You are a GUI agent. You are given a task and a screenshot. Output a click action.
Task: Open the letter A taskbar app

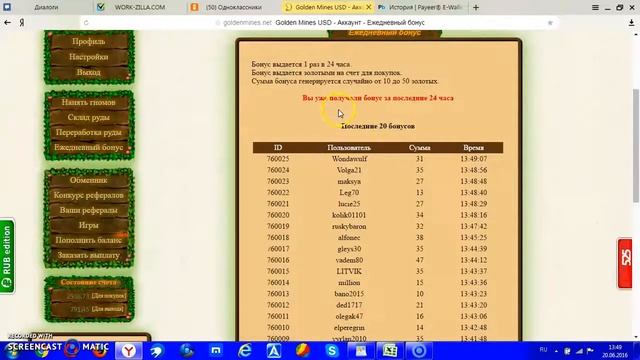click(273, 351)
